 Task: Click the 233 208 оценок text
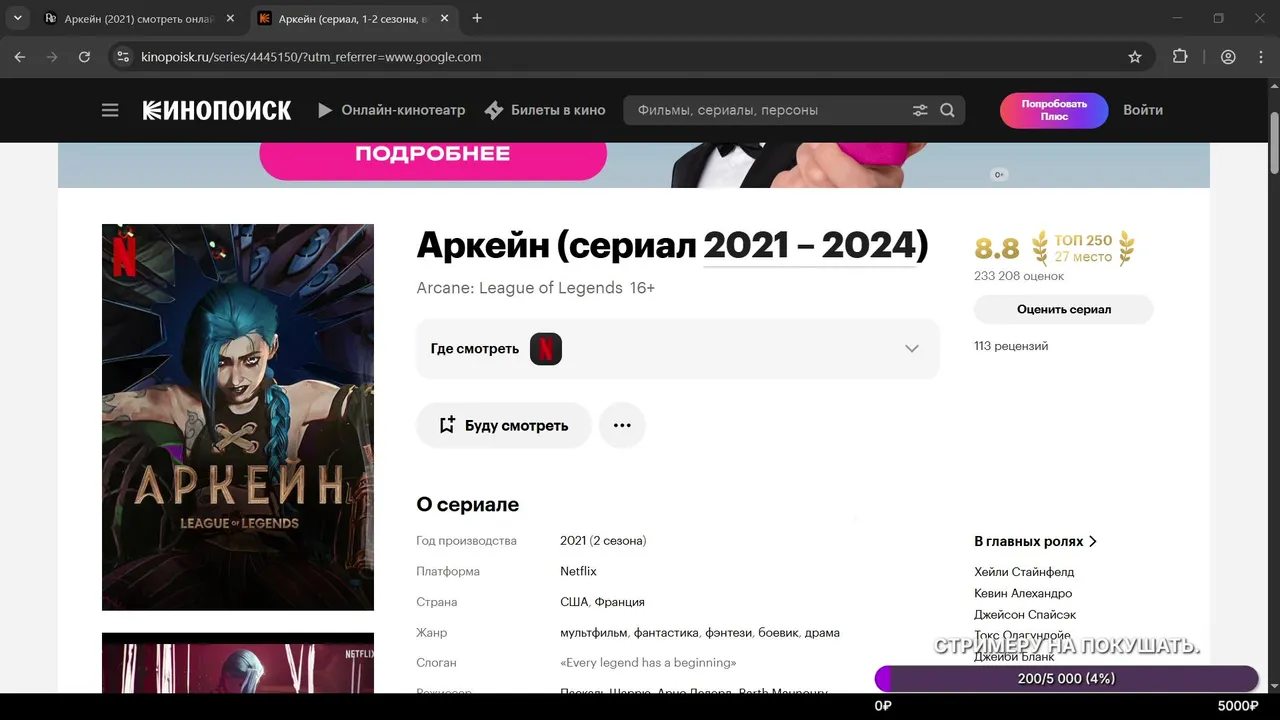[x=1019, y=276]
